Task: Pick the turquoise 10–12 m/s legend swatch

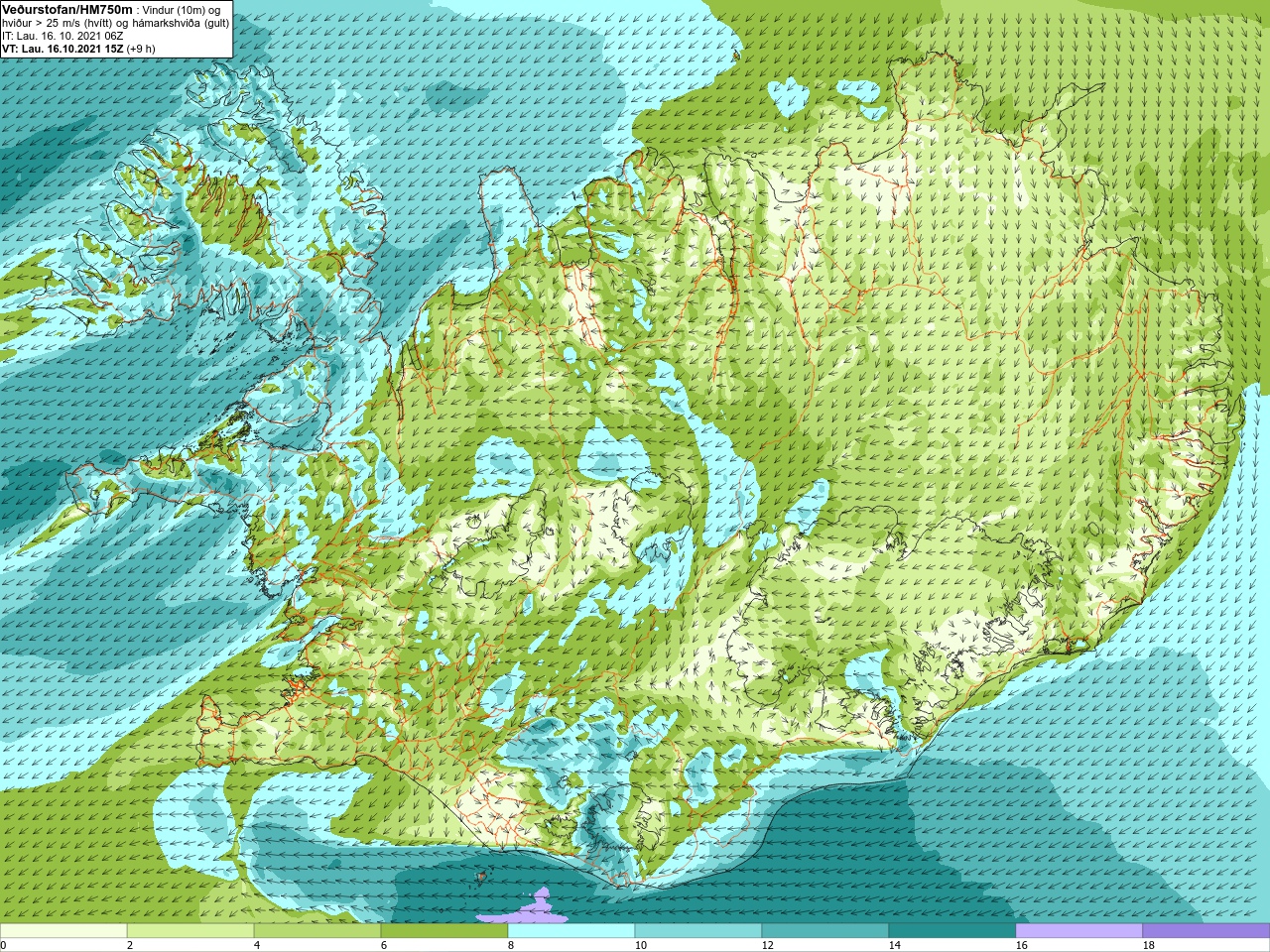Action: (x=698, y=931)
